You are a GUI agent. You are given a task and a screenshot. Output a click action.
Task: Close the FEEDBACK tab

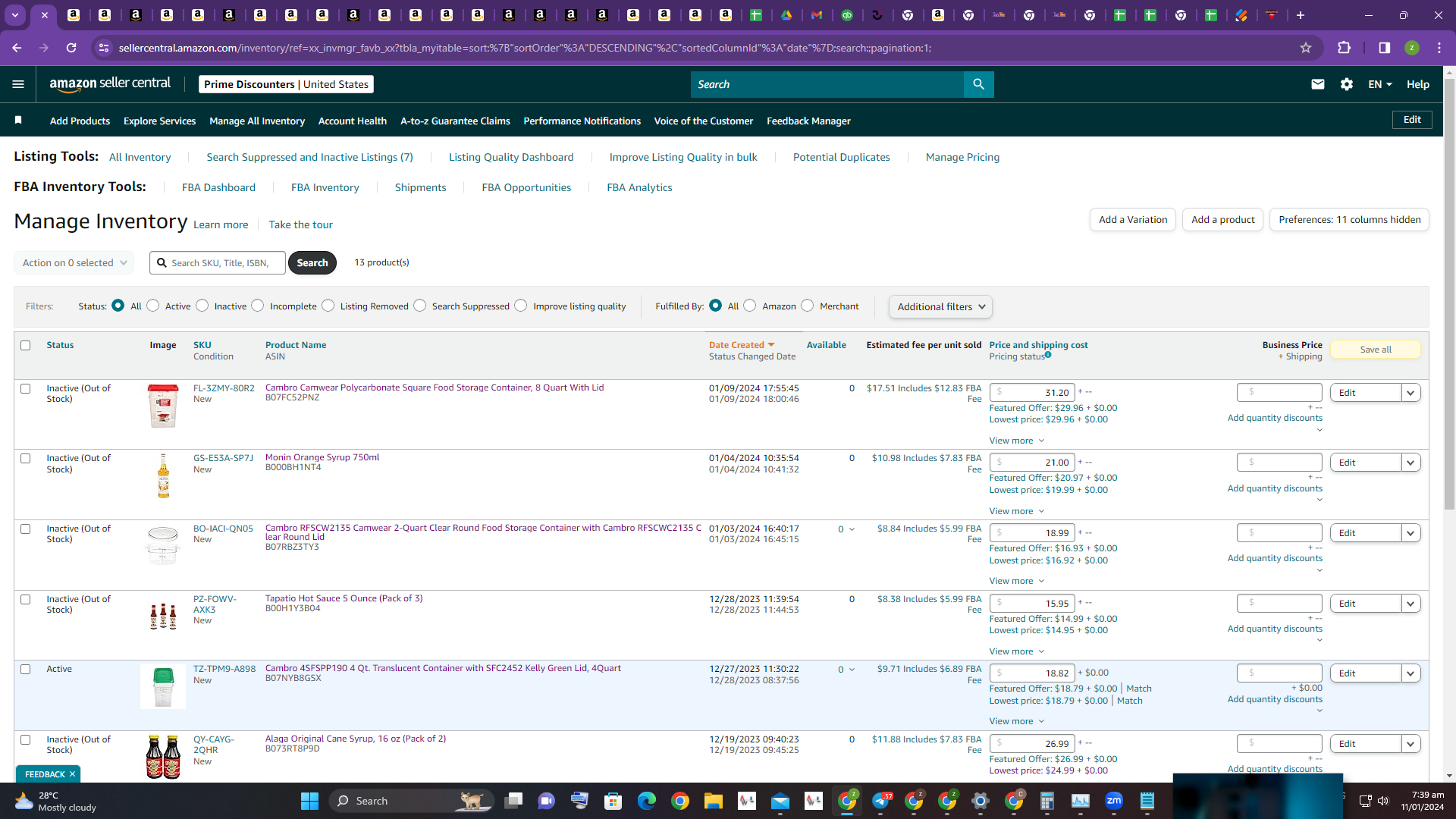tap(72, 774)
